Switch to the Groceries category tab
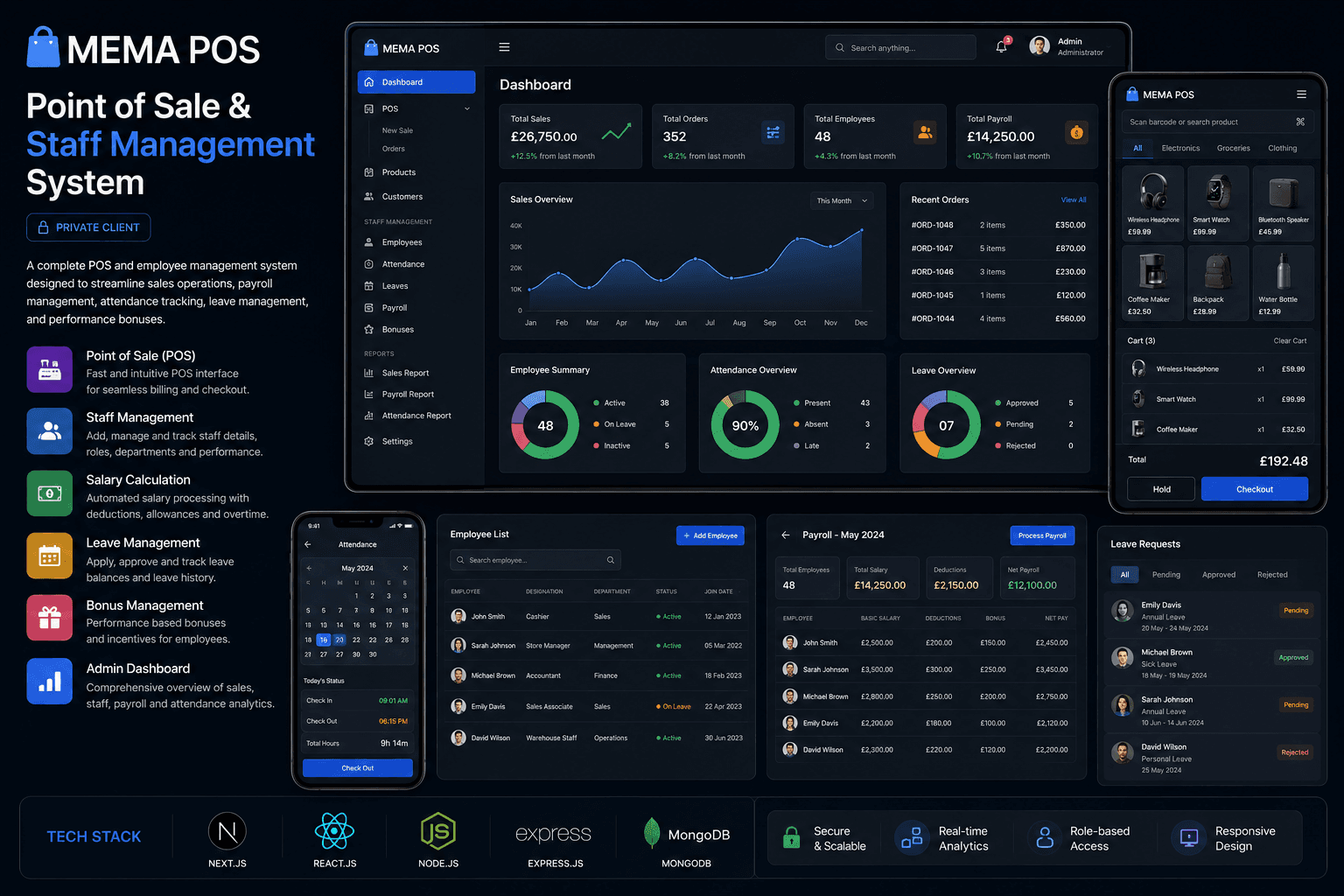The image size is (1344, 896). [x=1233, y=148]
